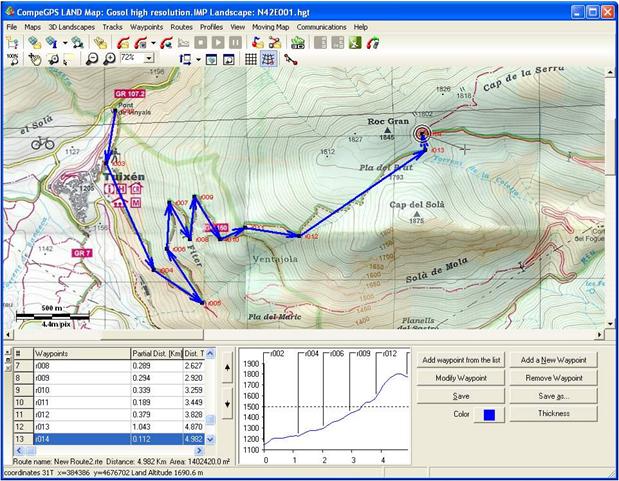
Task: Expand the arrow beside rotate map icon
Action: 198,60
